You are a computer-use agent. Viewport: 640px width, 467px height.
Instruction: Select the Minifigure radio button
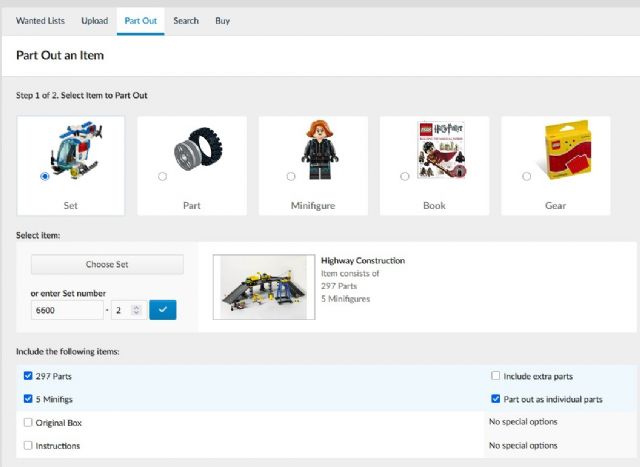[291, 177]
